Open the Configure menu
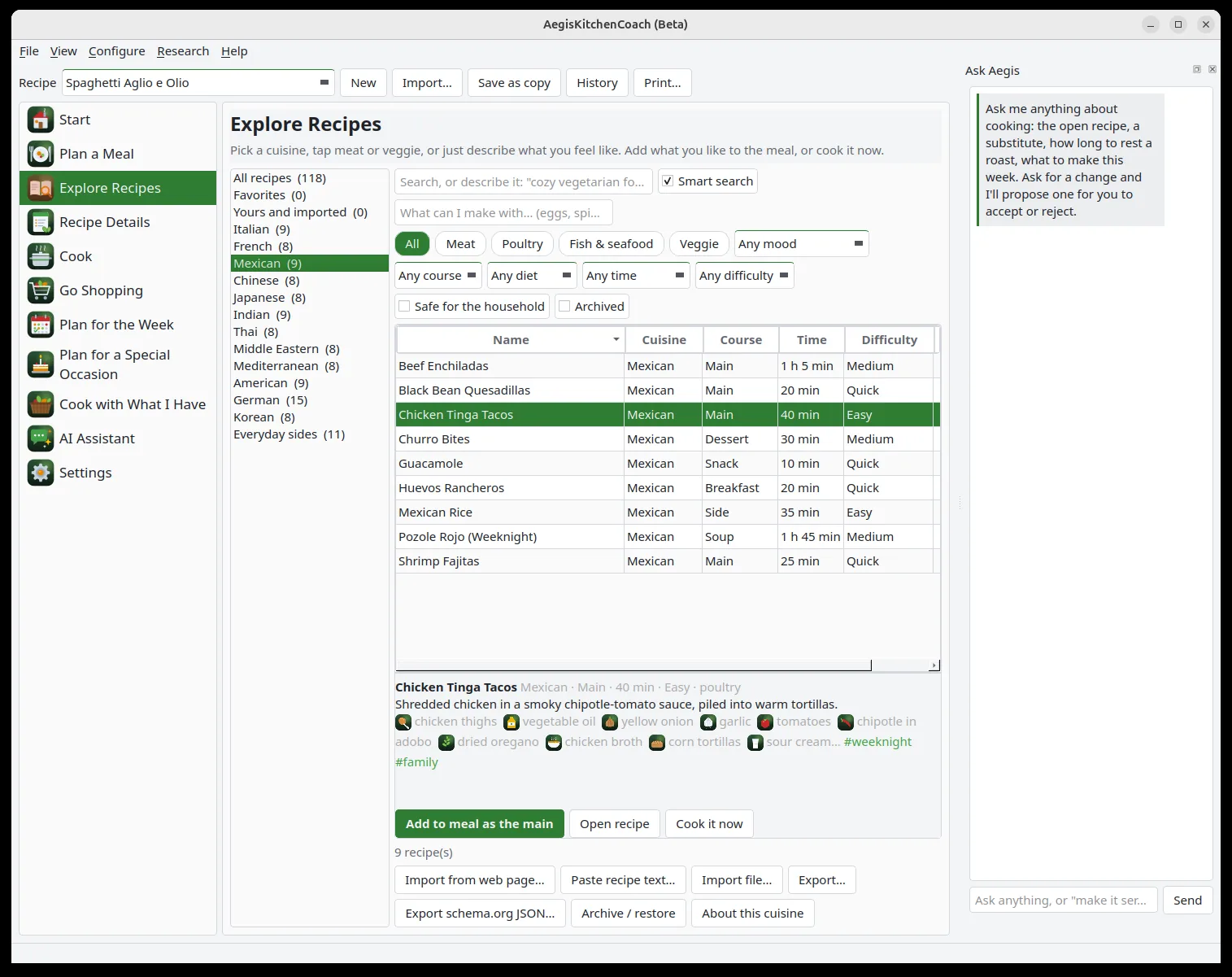 coord(117,51)
